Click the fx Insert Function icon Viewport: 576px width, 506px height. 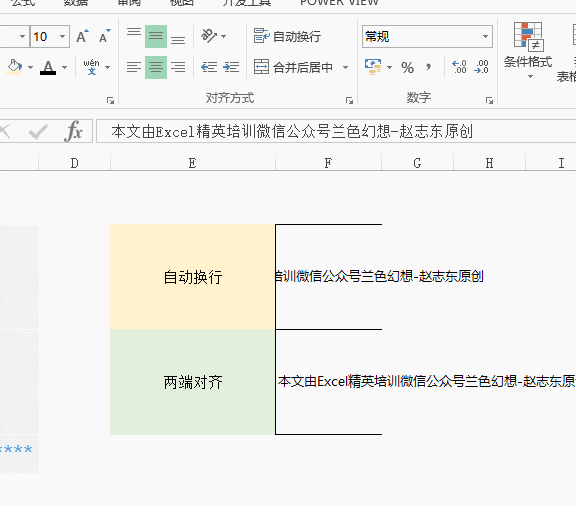[x=73, y=131]
